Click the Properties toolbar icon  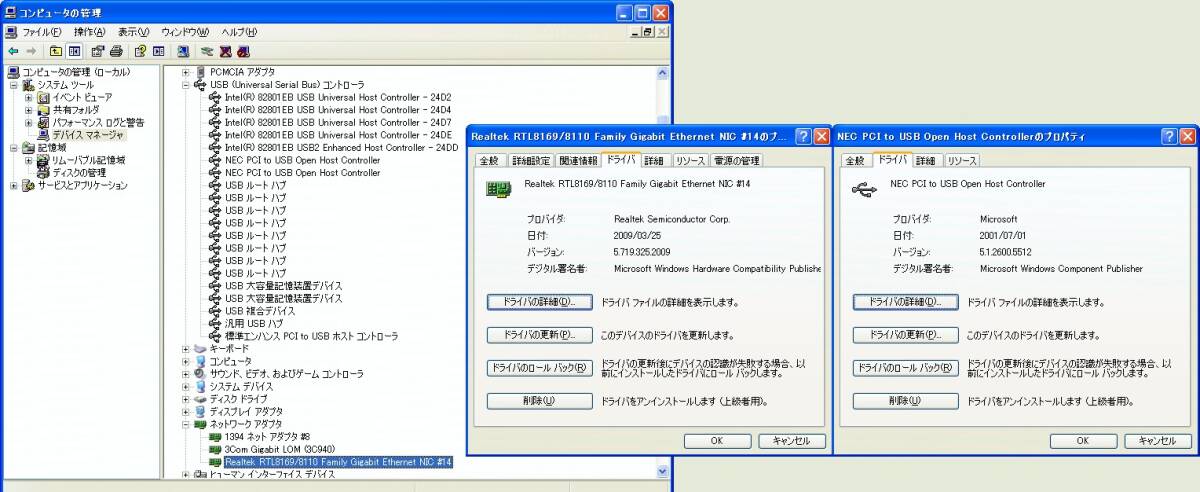pos(98,51)
